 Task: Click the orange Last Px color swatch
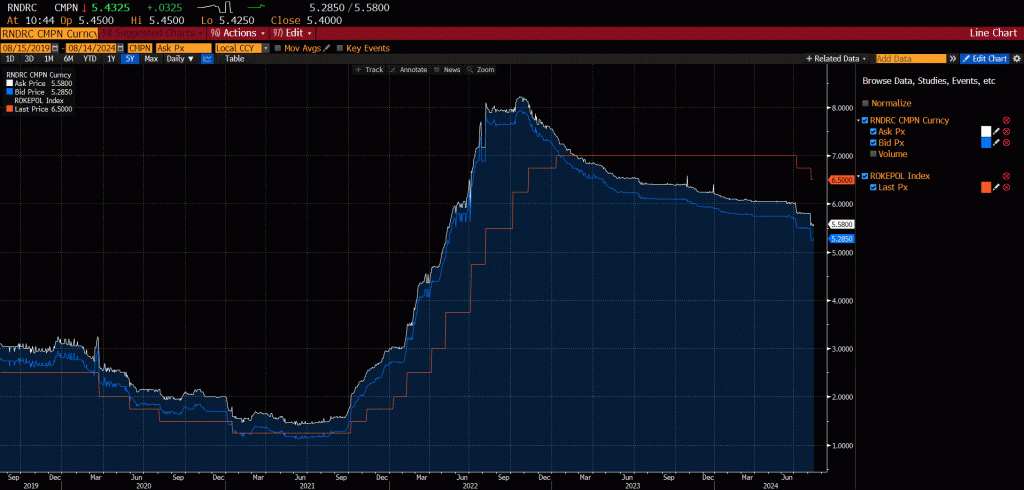tap(985, 187)
